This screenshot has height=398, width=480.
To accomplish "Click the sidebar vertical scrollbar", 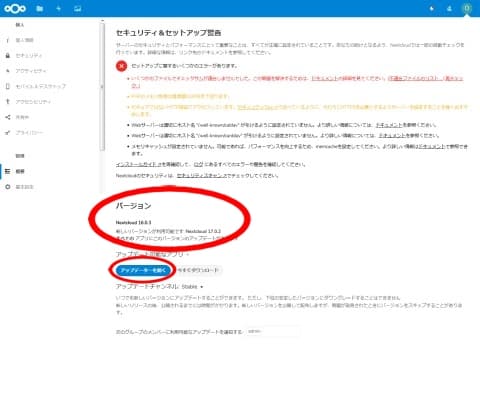I will pyautogui.click(x=102, y=86).
